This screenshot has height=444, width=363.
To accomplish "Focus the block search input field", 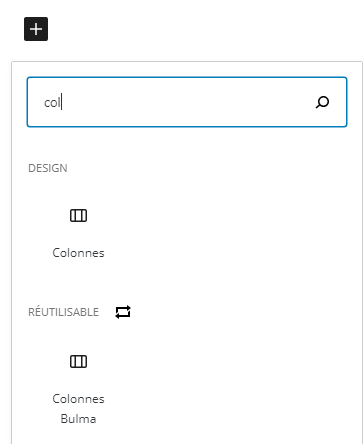I will tap(187, 102).
